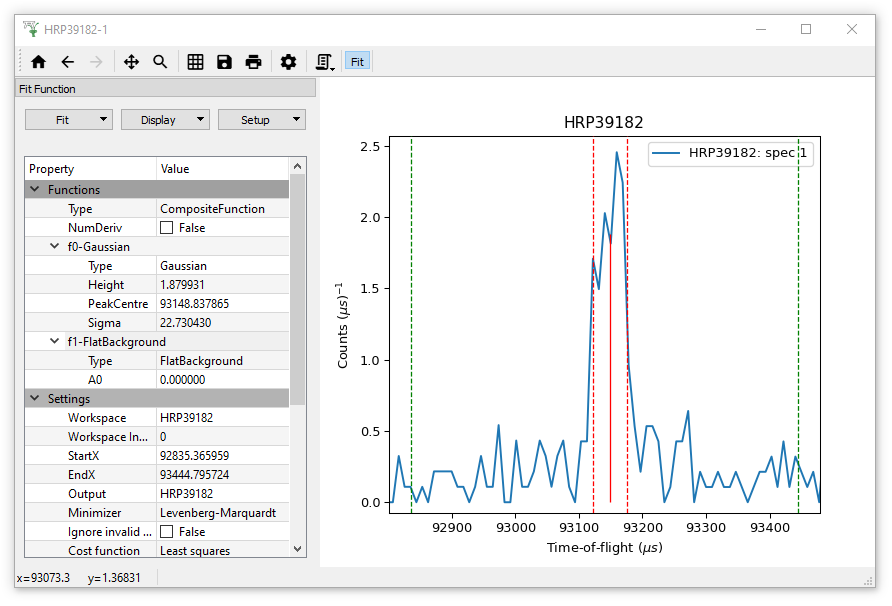Open the Fit dropdown button
The width and height of the screenshot is (892, 606).
pyautogui.click(x=69, y=120)
